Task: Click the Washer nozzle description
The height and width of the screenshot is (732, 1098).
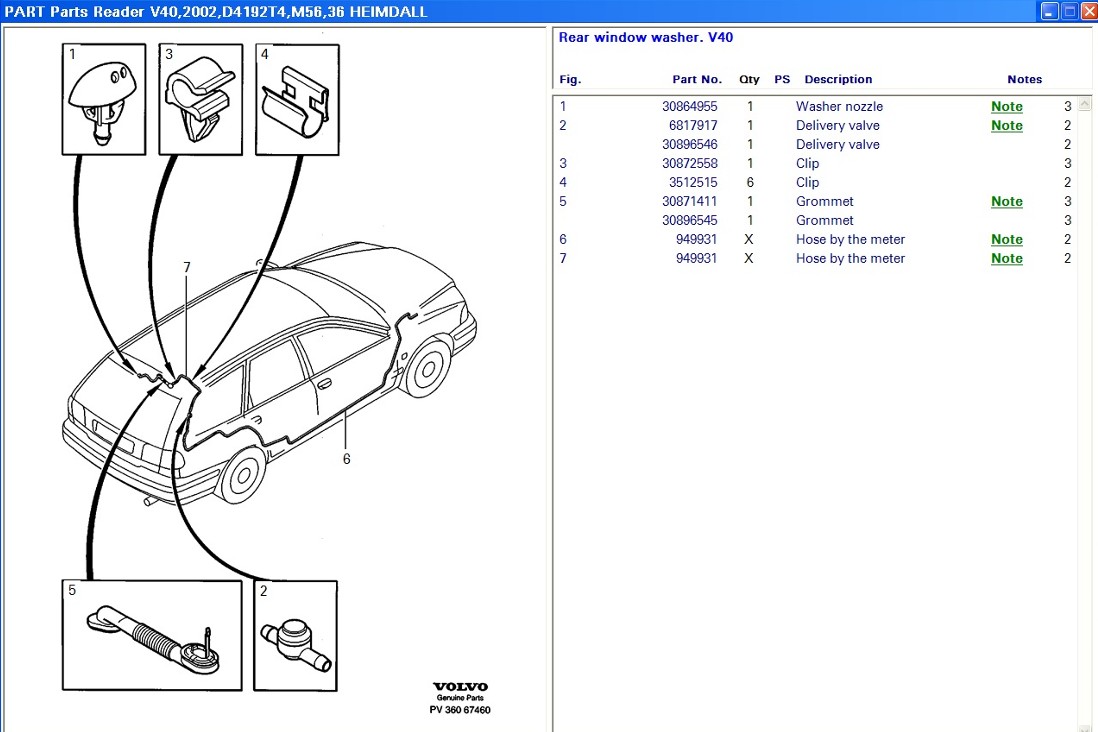Action: point(839,106)
